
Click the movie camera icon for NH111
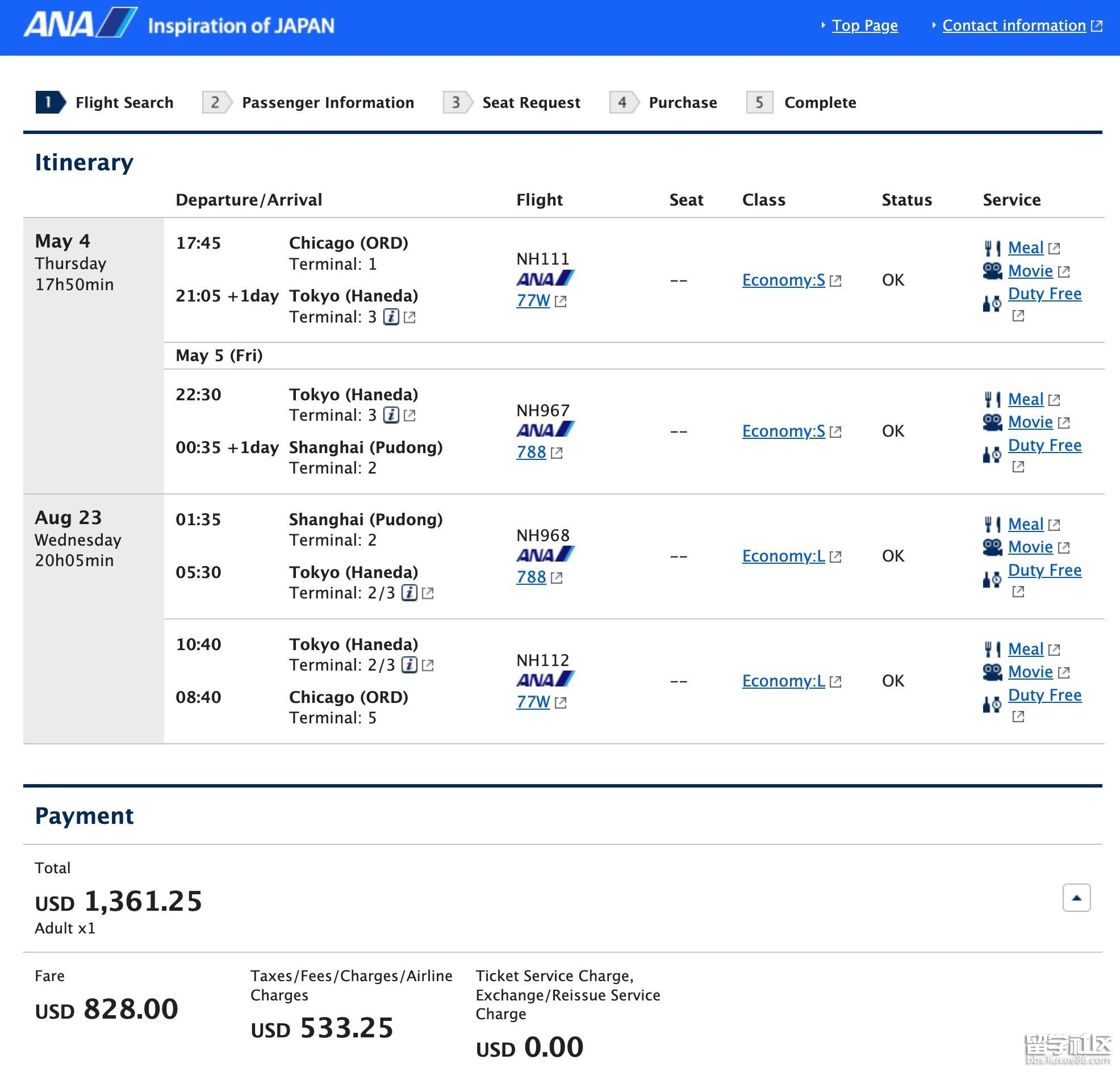[x=992, y=271]
